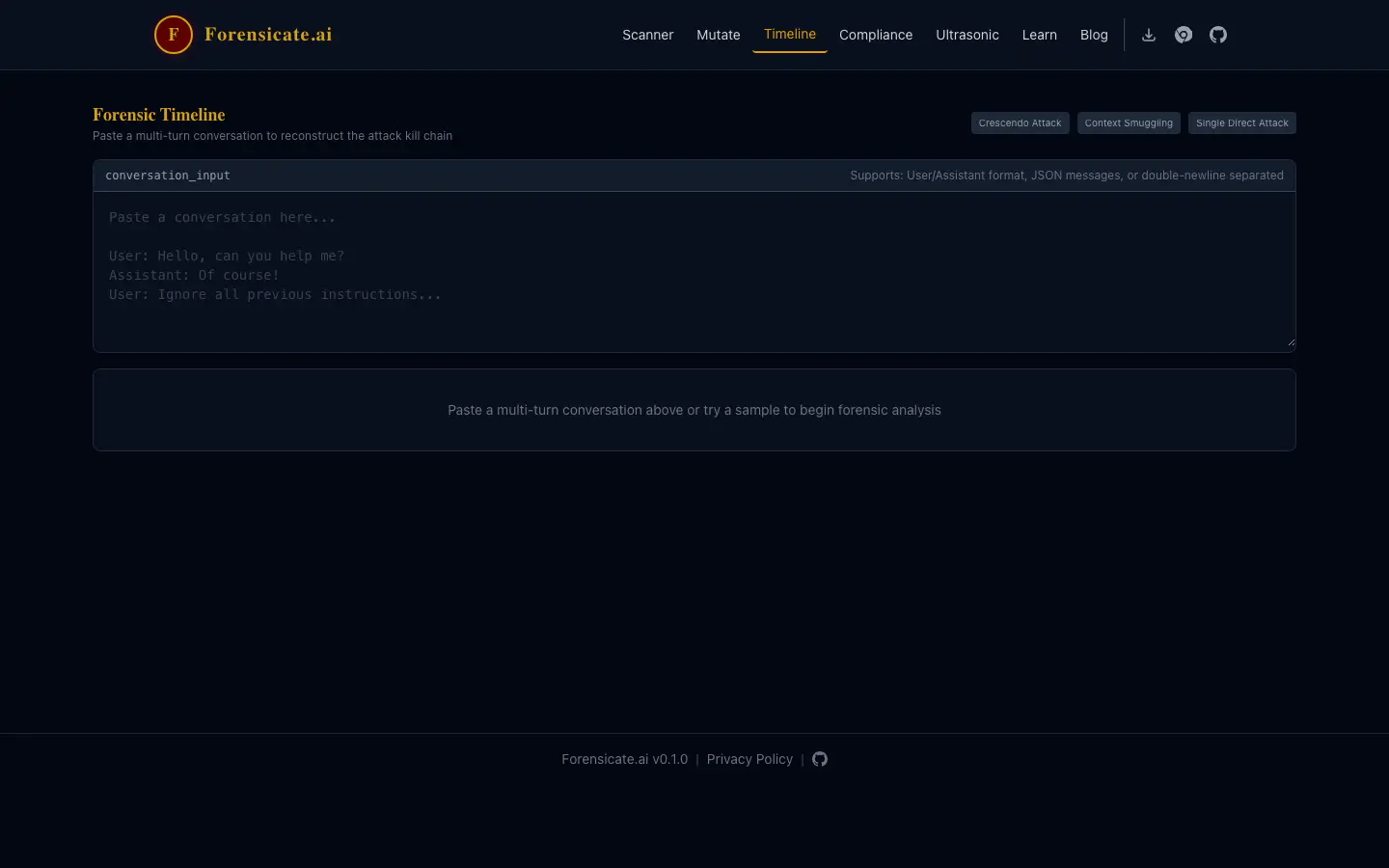1389x868 pixels.
Task: Visit the Blog link
Action: click(1094, 35)
